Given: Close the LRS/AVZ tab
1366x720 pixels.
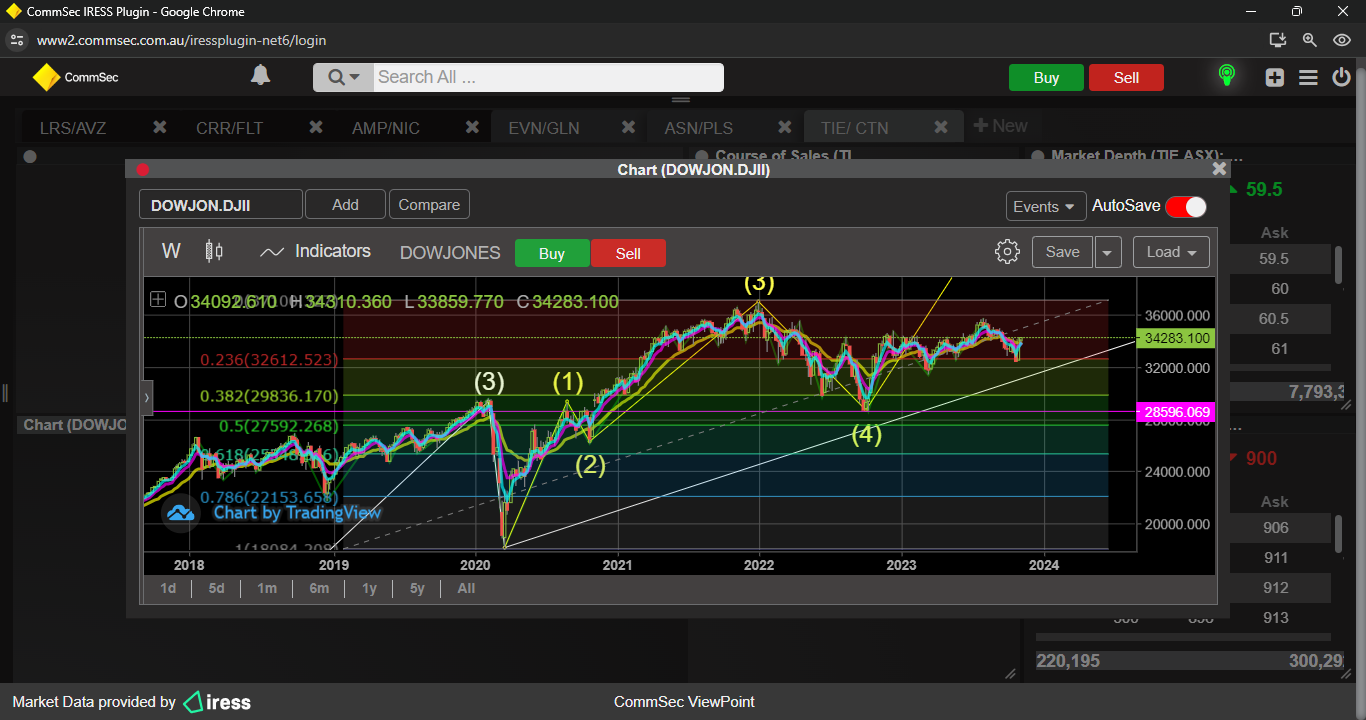Looking at the screenshot, I should (159, 127).
